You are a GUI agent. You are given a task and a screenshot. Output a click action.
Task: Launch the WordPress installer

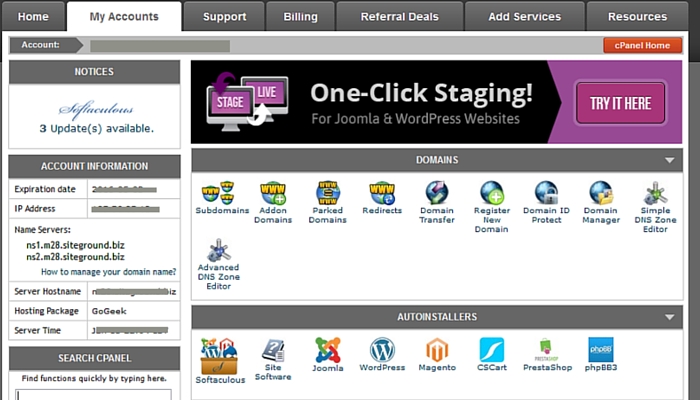pyautogui.click(x=382, y=355)
